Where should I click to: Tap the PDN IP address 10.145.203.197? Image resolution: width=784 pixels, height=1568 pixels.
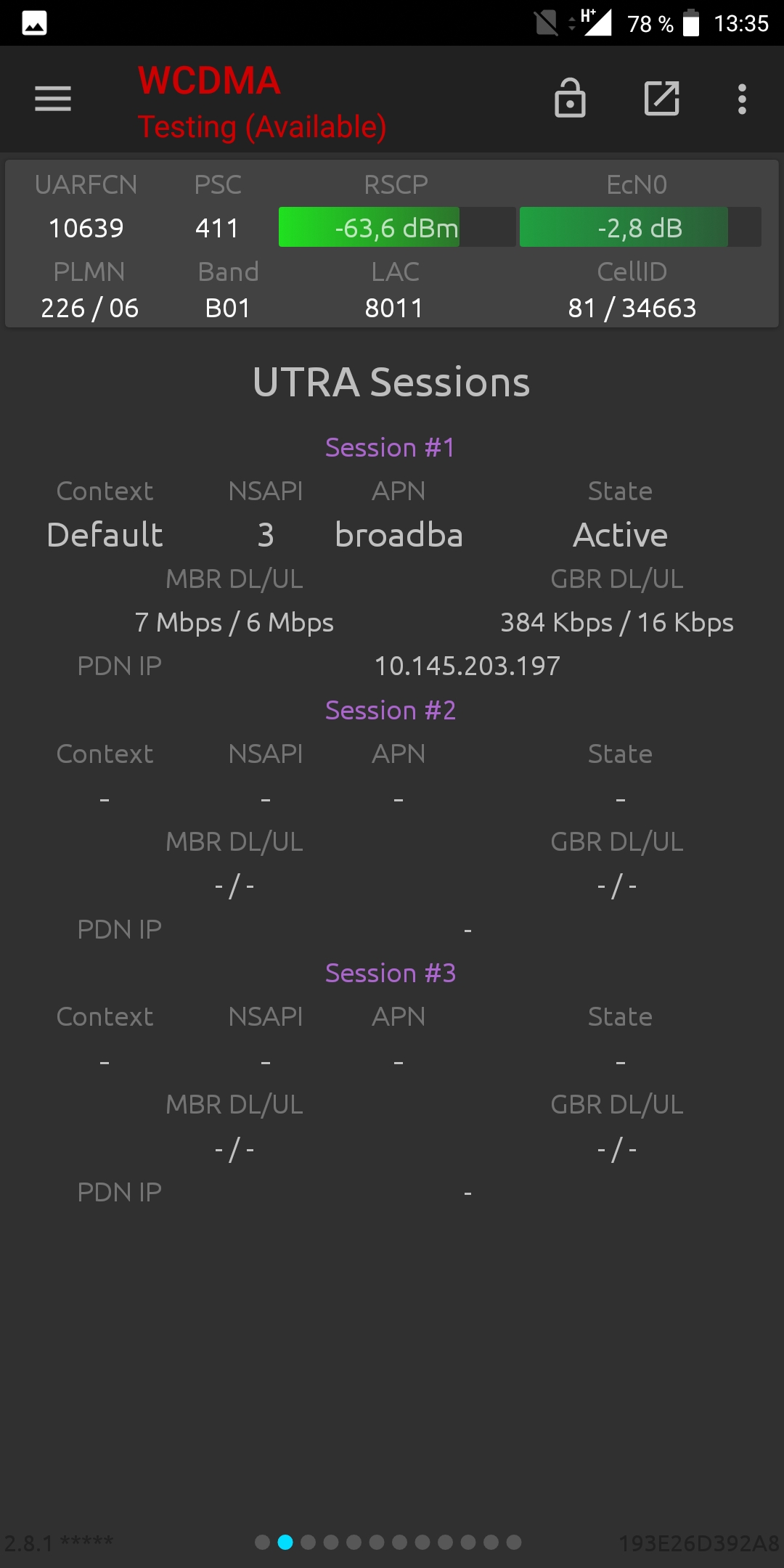click(467, 666)
